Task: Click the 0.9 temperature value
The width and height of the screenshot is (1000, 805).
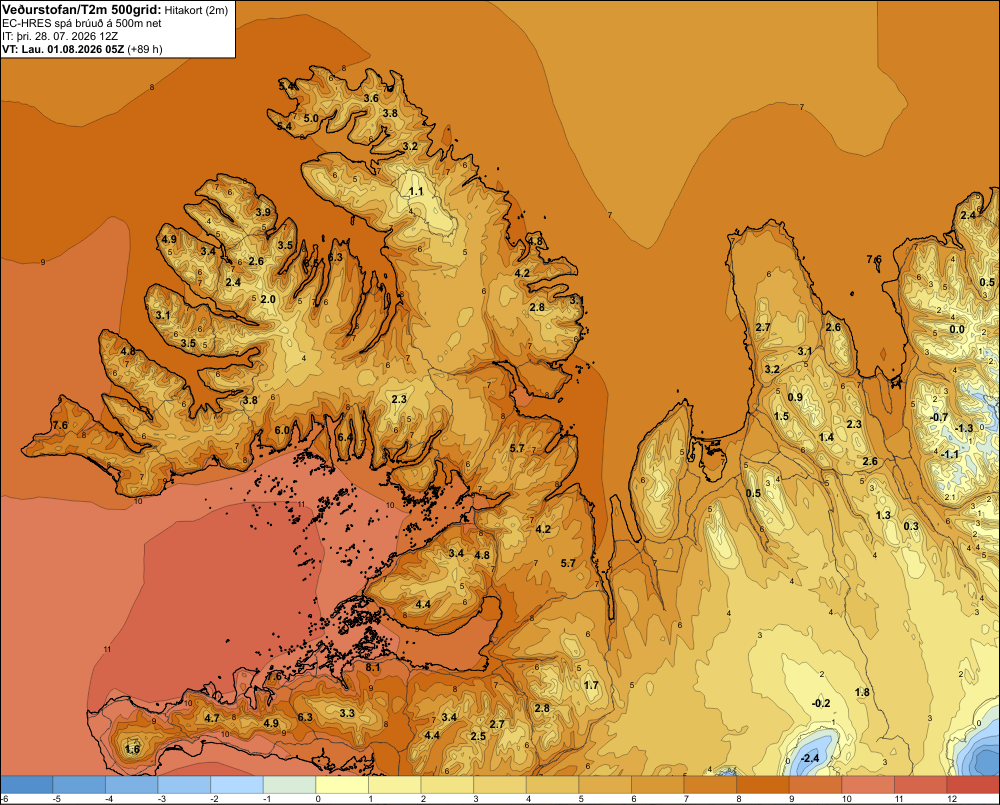Action: click(x=795, y=397)
